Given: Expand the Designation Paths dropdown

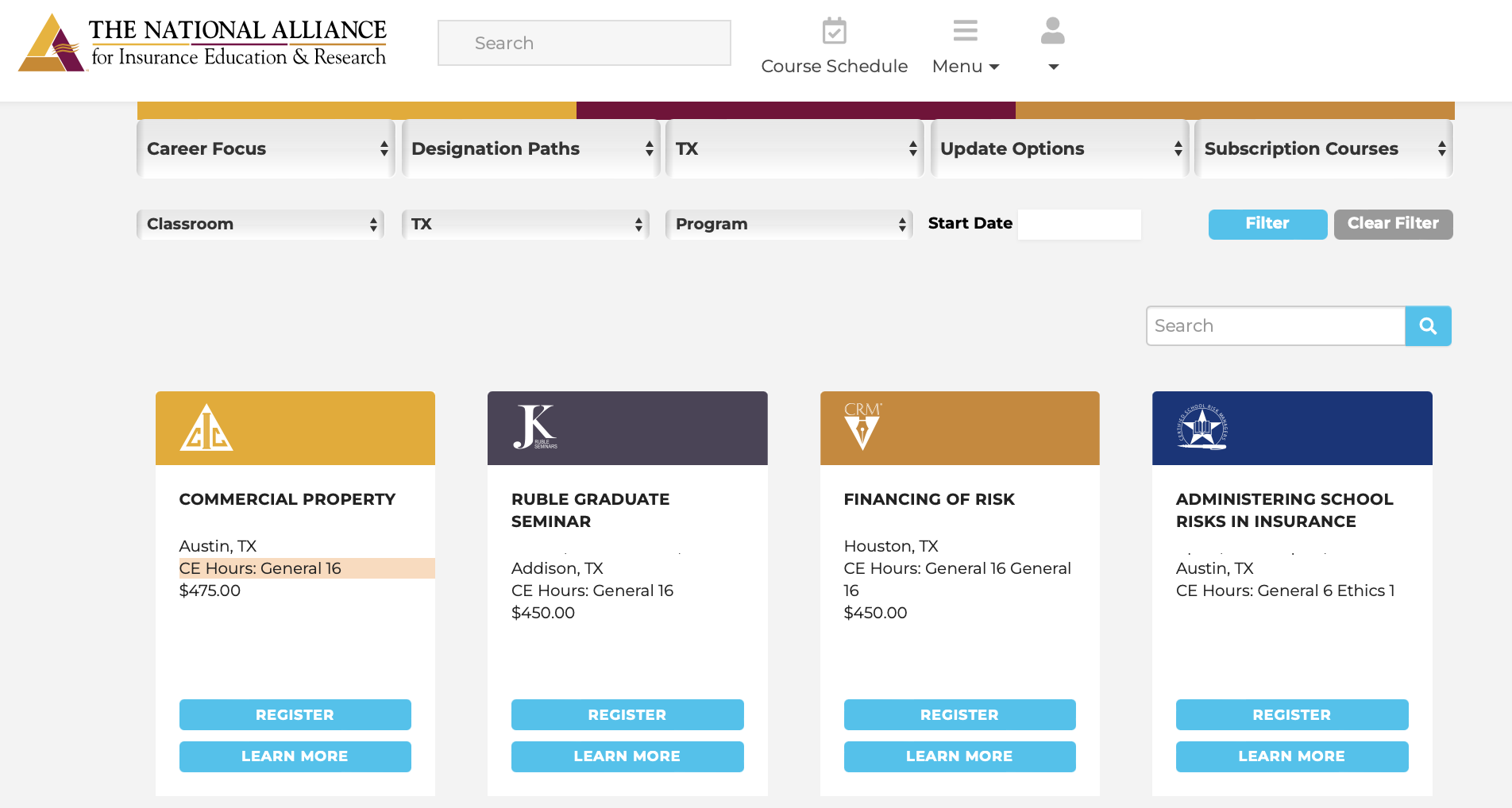Looking at the screenshot, I should click(x=530, y=148).
